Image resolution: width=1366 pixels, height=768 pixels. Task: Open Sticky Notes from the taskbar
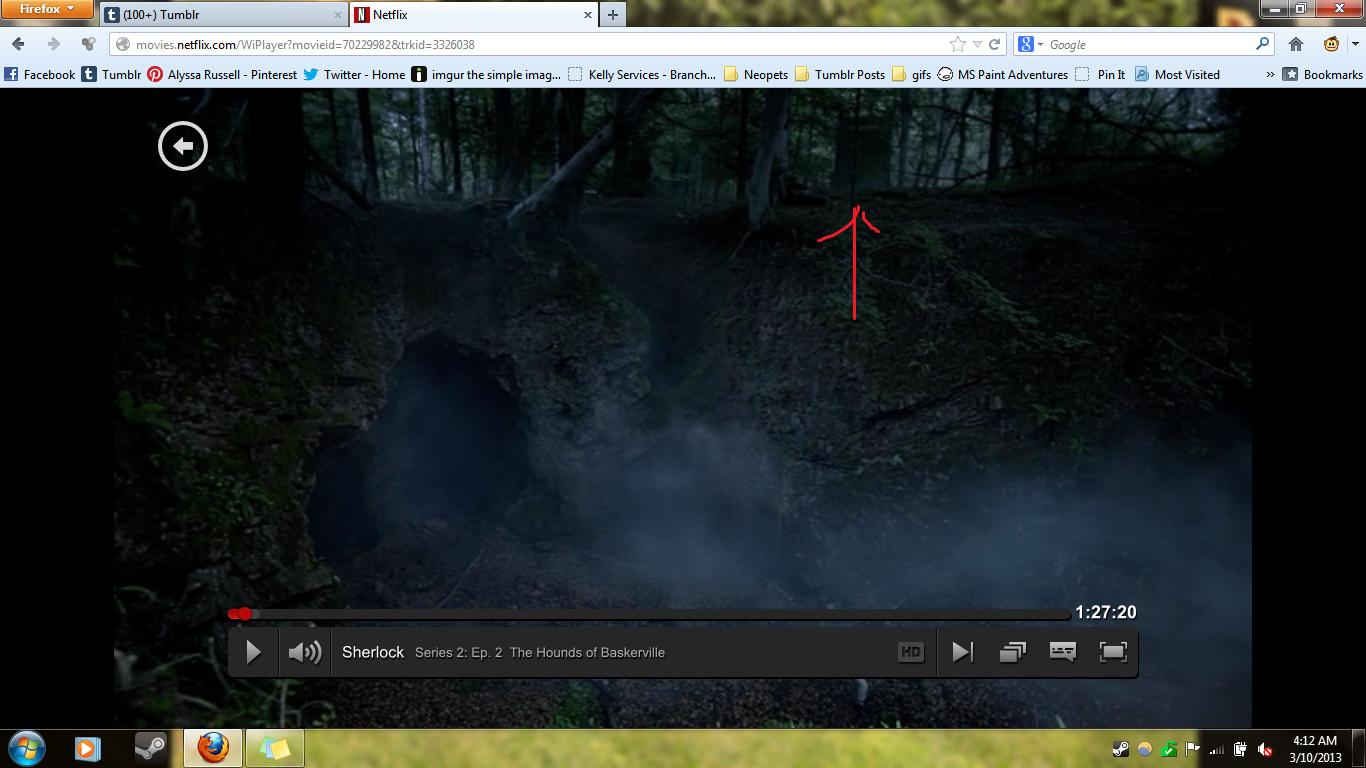(274, 748)
